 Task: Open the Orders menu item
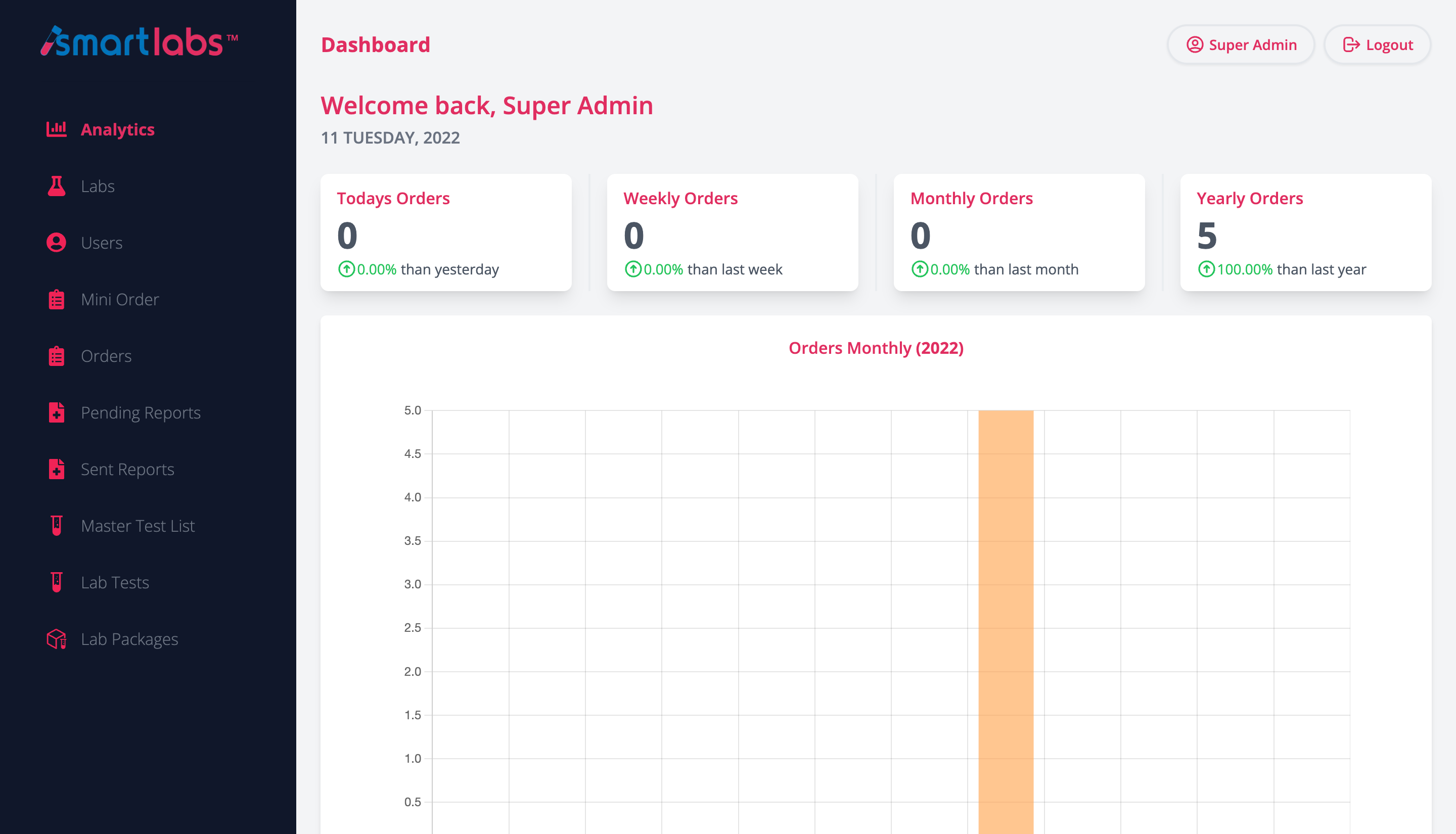106,356
